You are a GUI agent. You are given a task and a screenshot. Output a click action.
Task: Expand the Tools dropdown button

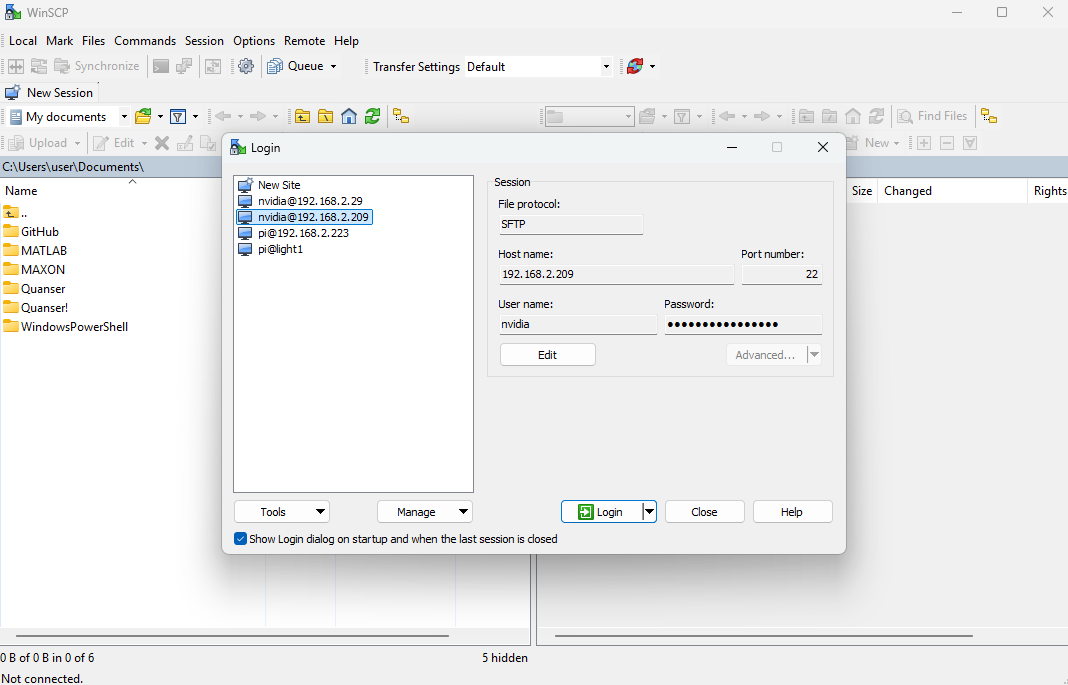282,512
